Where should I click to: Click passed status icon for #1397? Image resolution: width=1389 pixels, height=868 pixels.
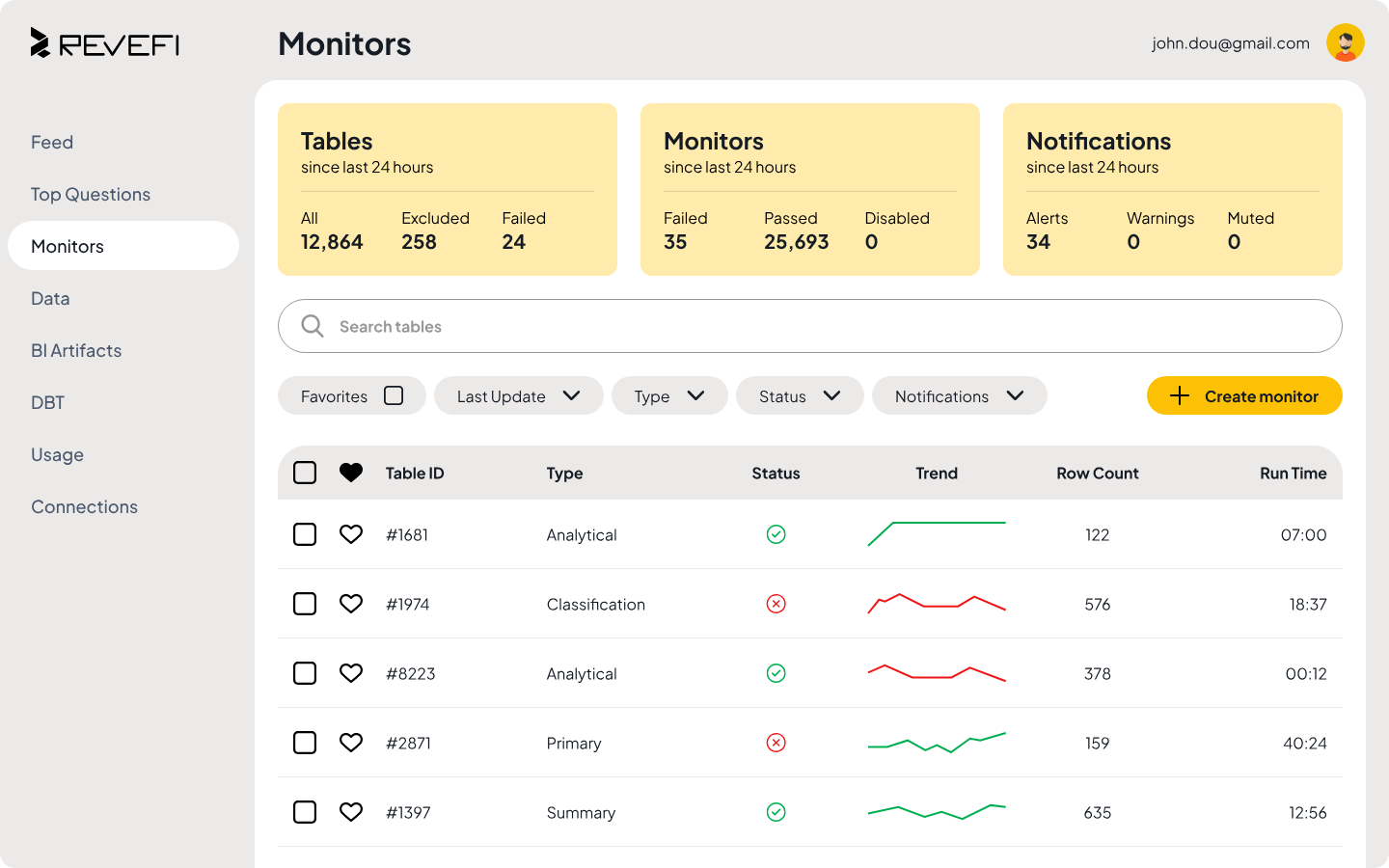click(776, 812)
